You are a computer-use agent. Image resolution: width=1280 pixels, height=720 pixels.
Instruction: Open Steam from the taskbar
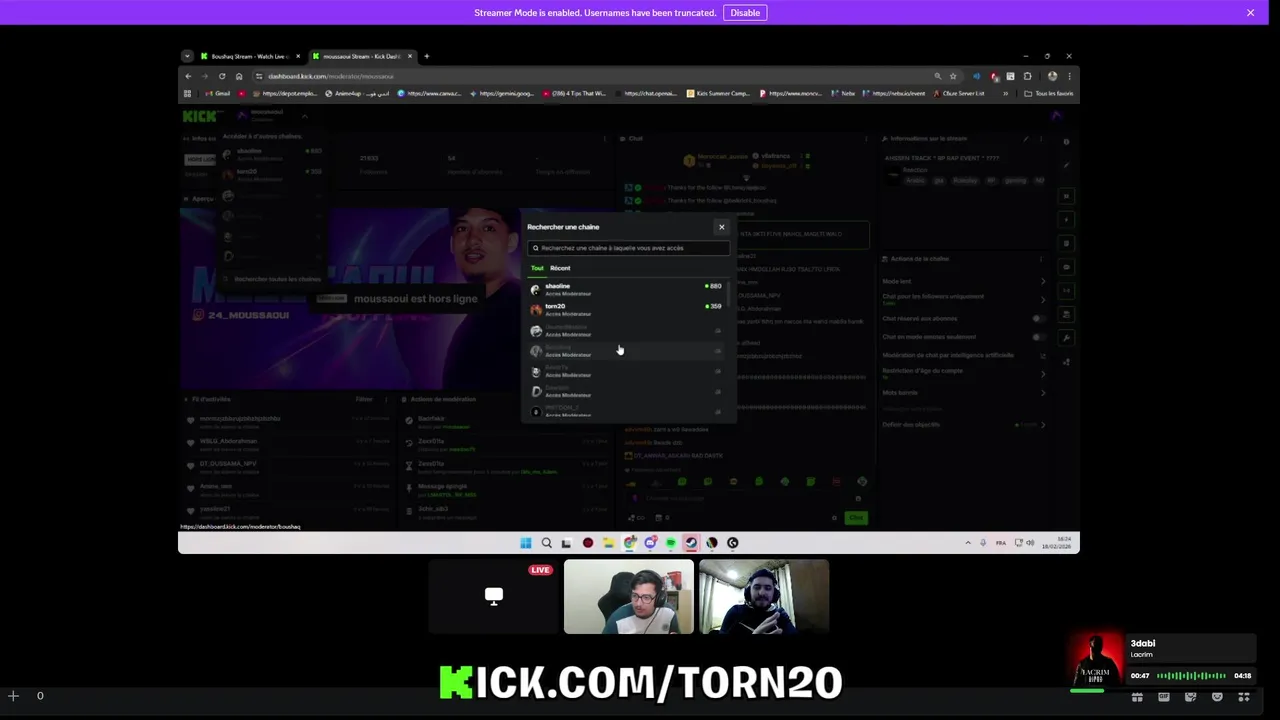point(691,543)
